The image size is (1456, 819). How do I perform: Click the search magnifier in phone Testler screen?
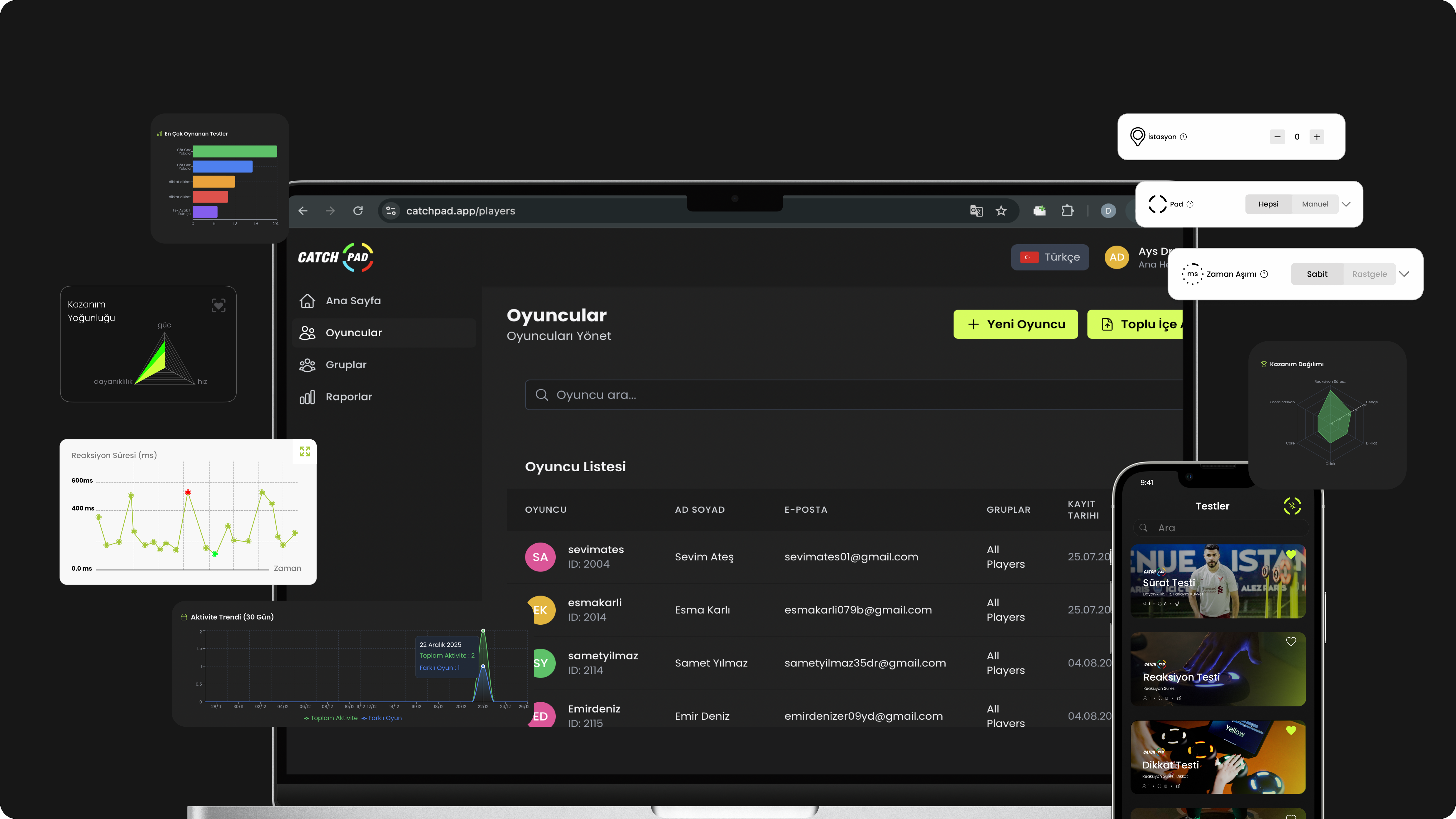point(1143,528)
